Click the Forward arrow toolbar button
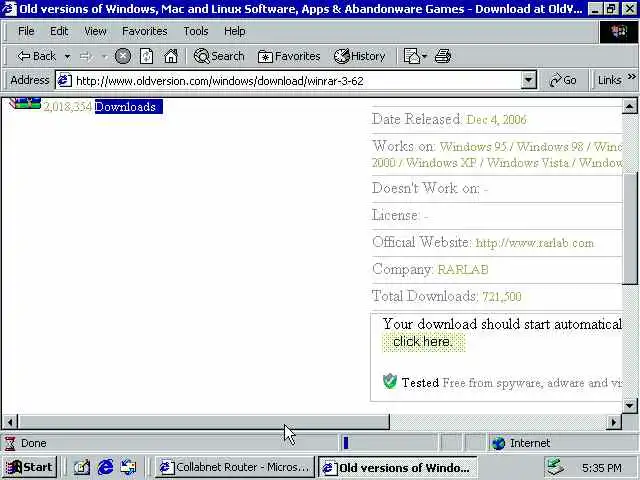Viewport: 640px width, 480px height. click(86, 56)
